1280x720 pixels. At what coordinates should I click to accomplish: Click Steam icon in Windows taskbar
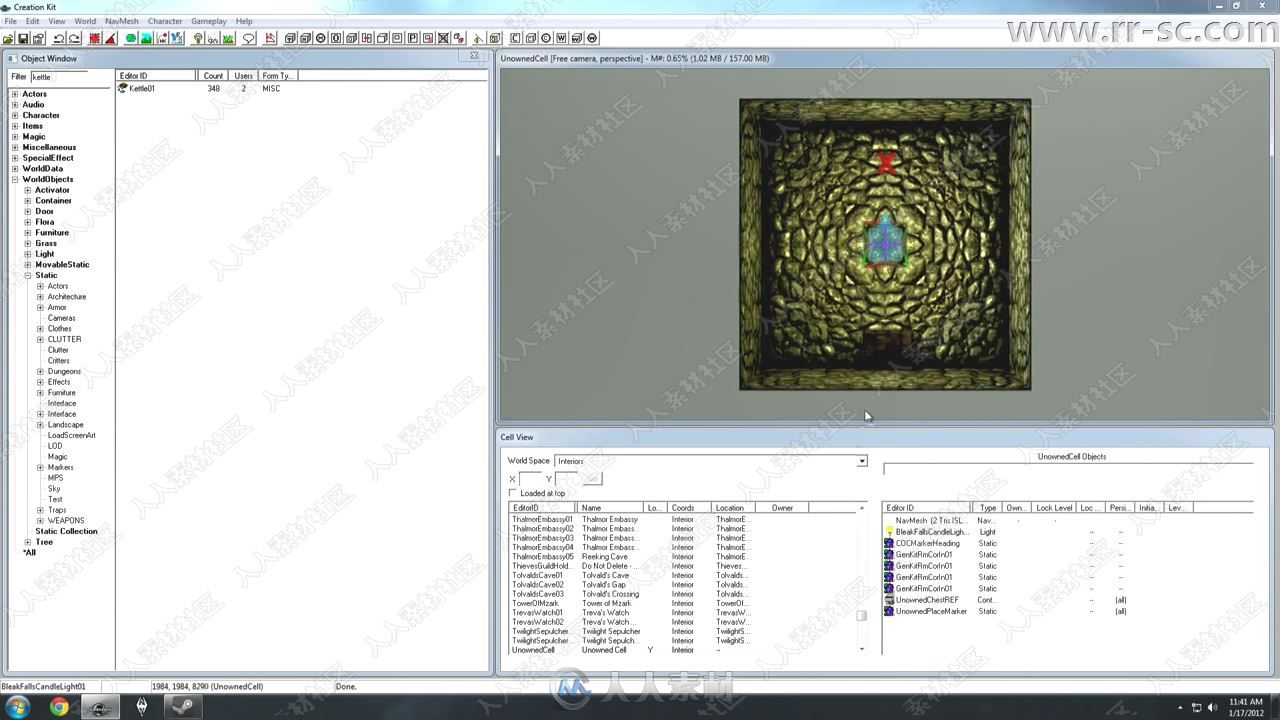tap(182, 707)
